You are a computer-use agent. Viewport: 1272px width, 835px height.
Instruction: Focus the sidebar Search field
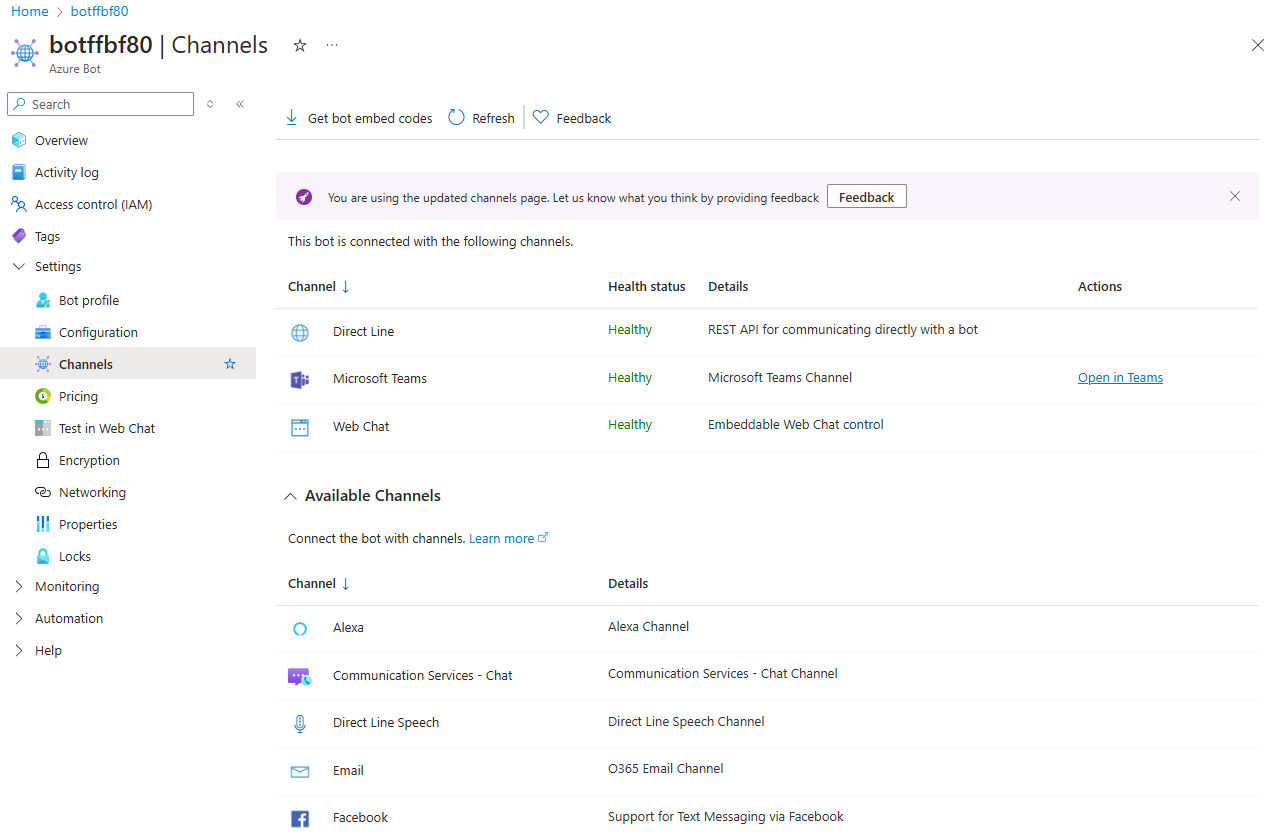[x=100, y=104]
